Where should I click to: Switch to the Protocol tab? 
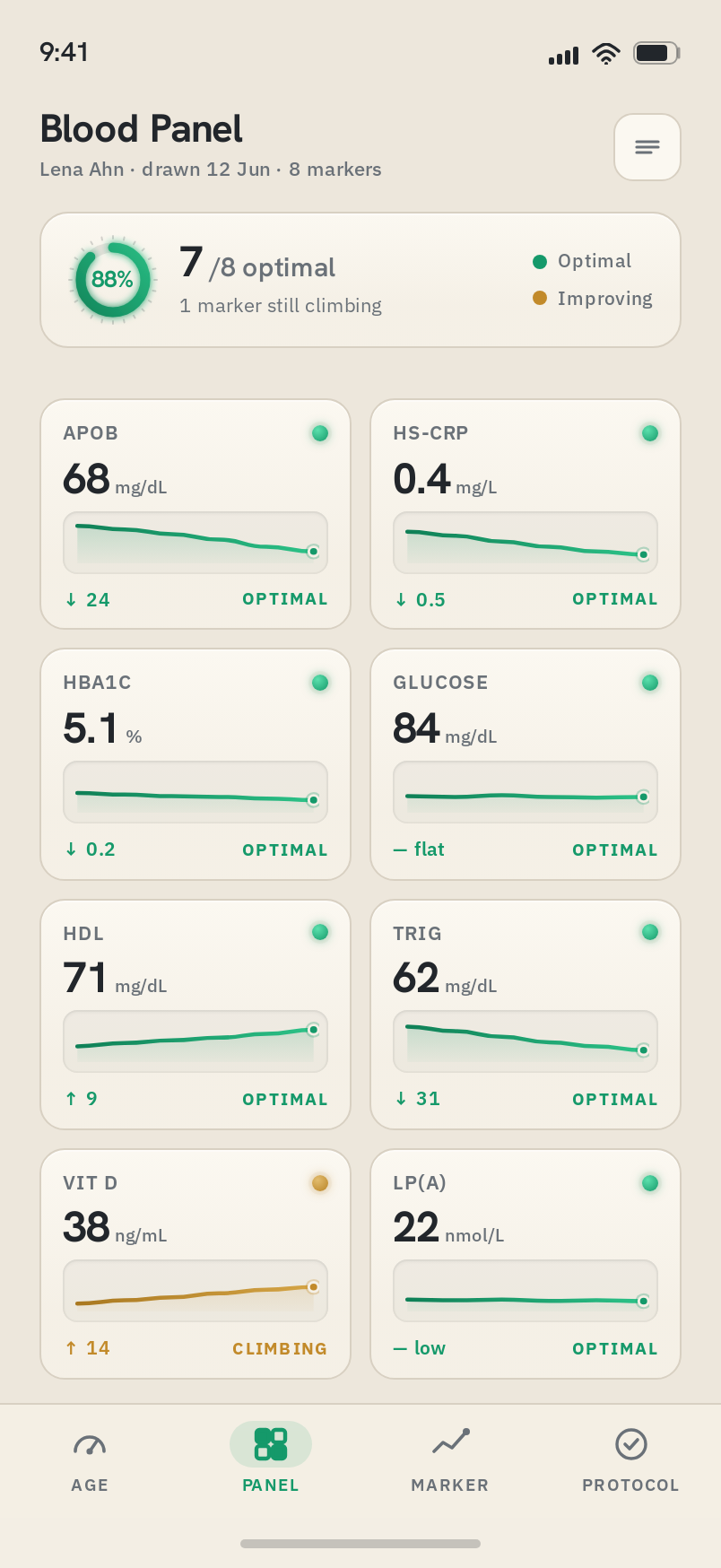631,1459
